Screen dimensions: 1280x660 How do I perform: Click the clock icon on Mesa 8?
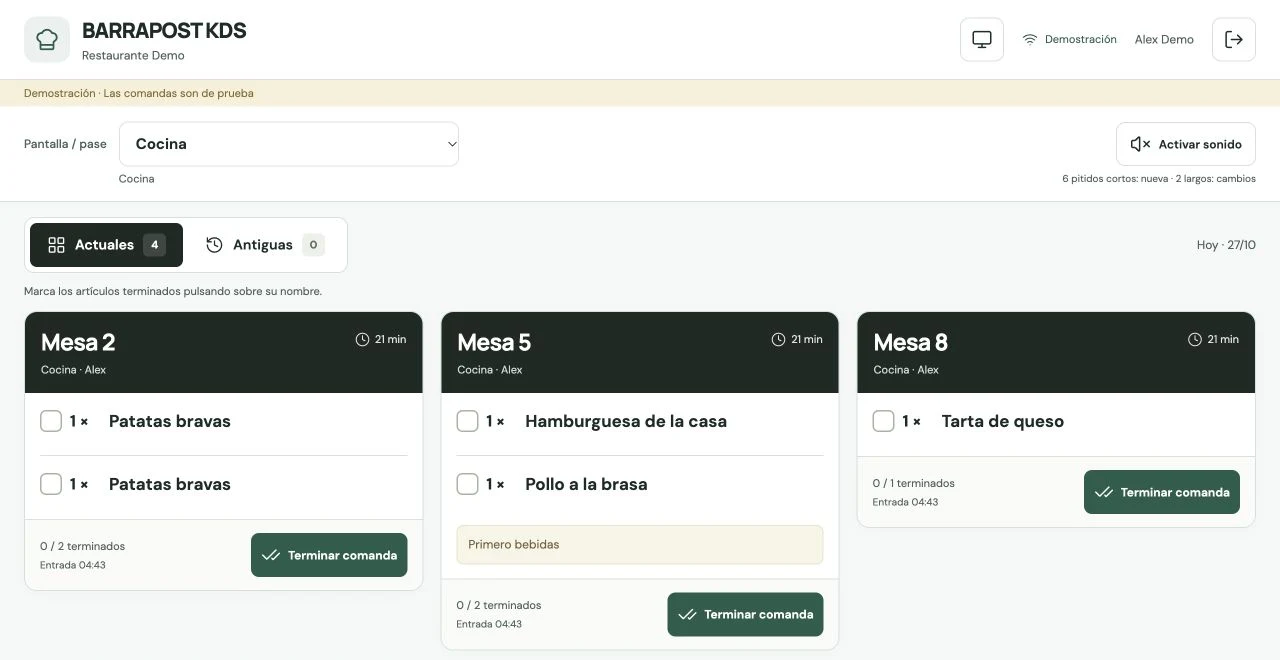pos(1195,340)
